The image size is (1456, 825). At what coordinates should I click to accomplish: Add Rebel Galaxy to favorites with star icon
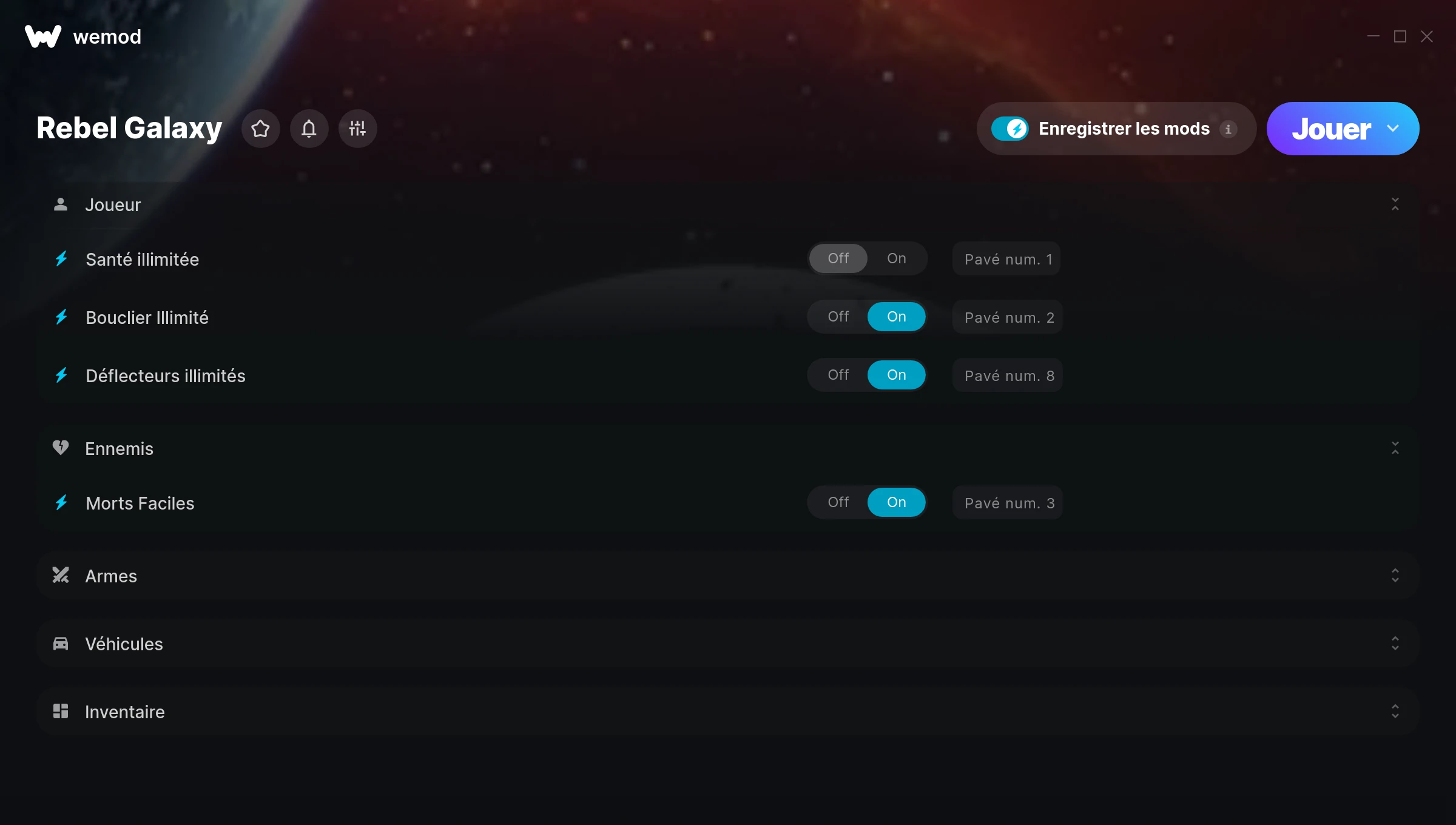click(x=260, y=129)
